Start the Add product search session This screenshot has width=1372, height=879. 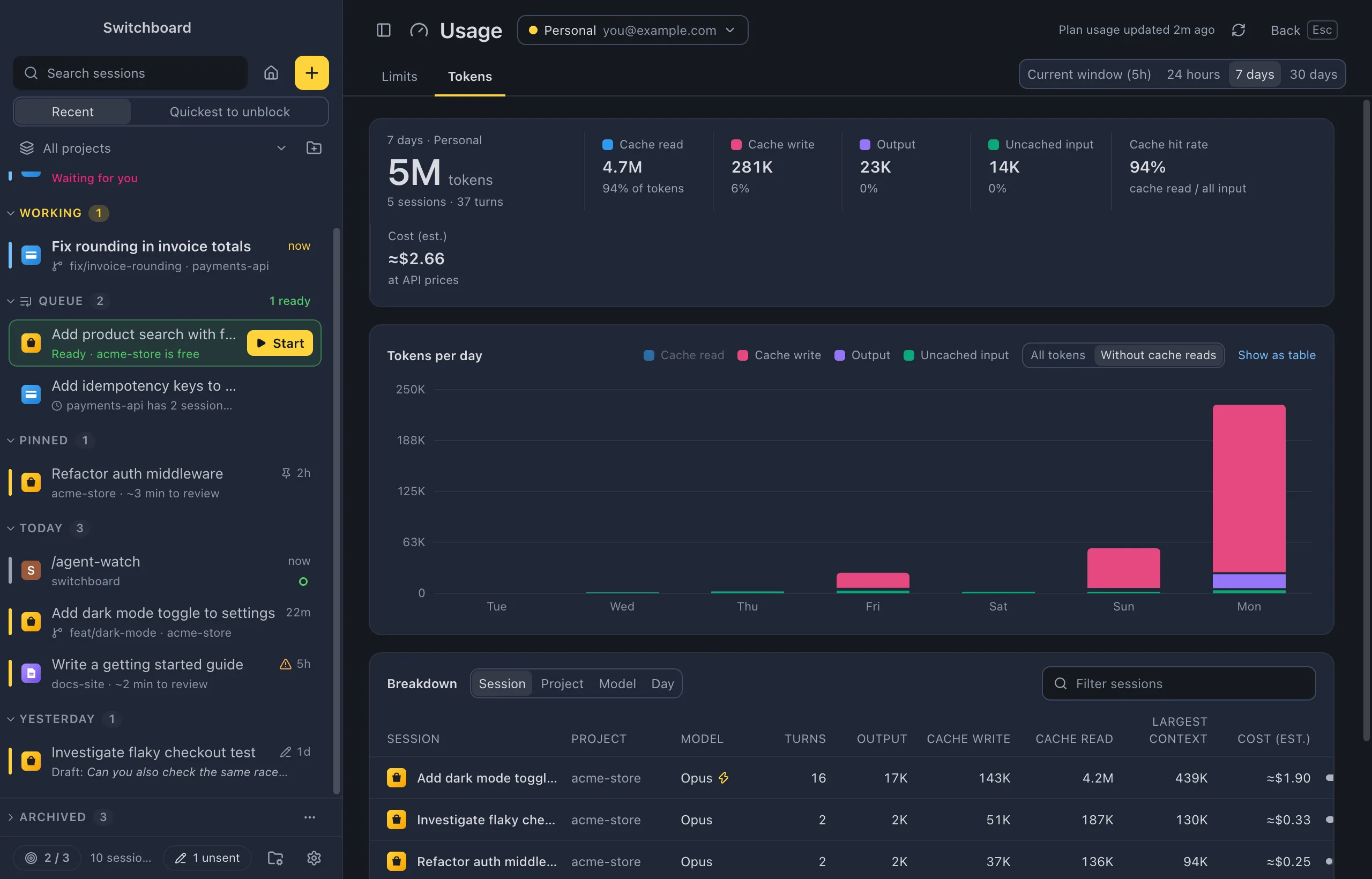(280, 343)
